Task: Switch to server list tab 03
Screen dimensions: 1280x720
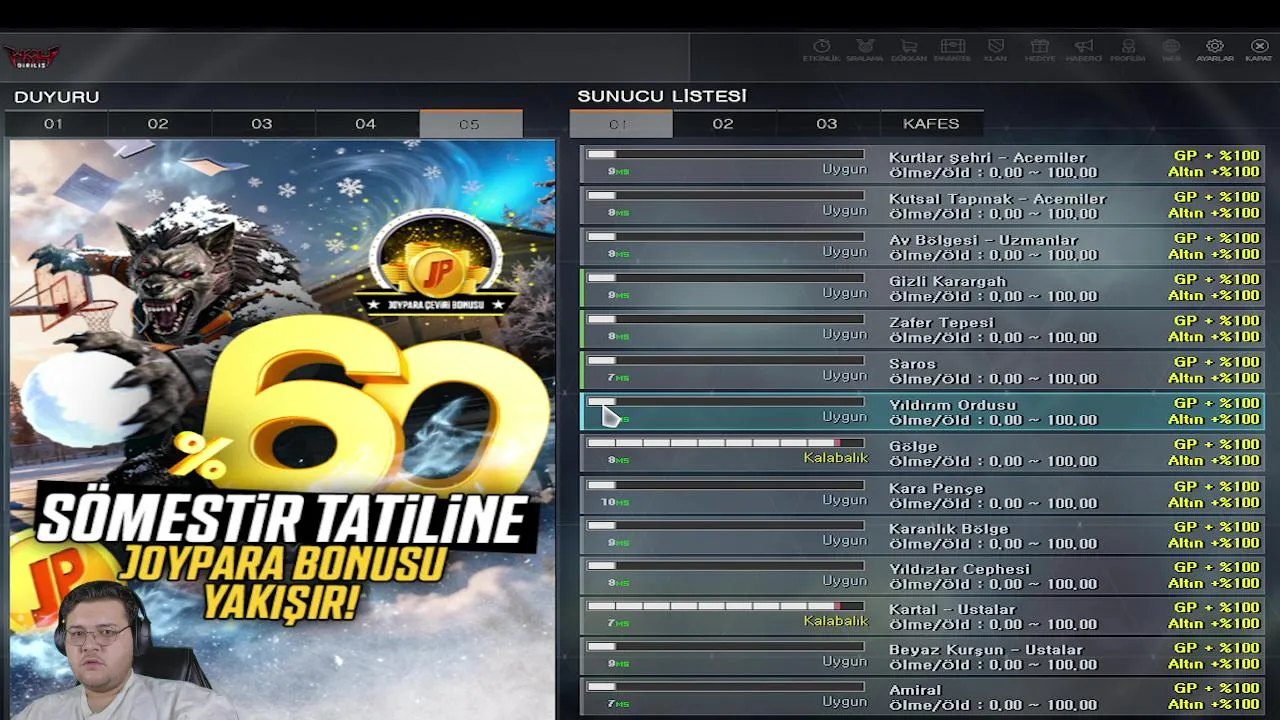Action: (827, 124)
